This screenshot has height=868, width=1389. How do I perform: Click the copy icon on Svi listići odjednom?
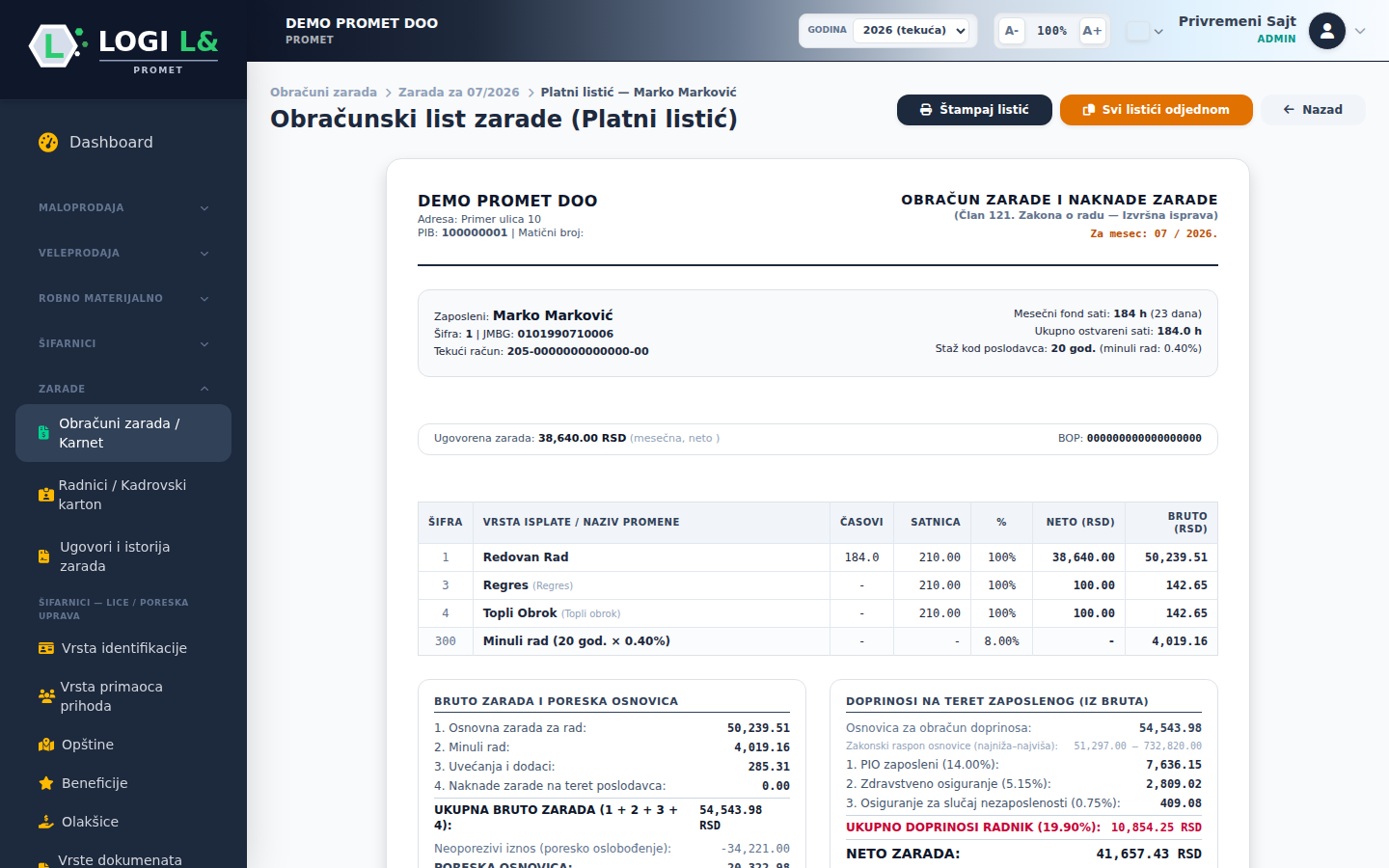pyautogui.click(x=1089, y=110)
